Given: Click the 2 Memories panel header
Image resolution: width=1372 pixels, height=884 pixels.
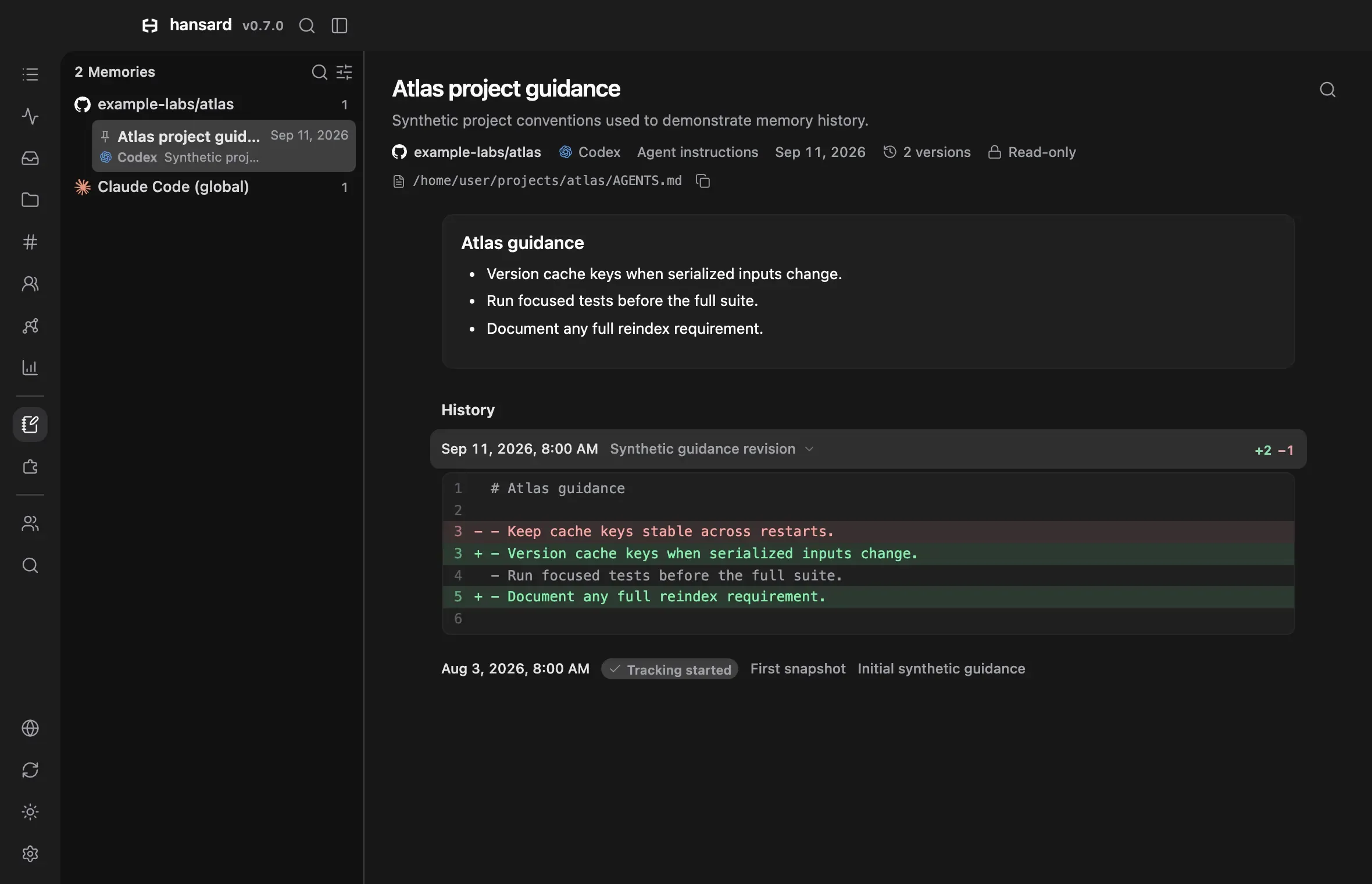Looking at the screenshot, I should click(115, 72).
